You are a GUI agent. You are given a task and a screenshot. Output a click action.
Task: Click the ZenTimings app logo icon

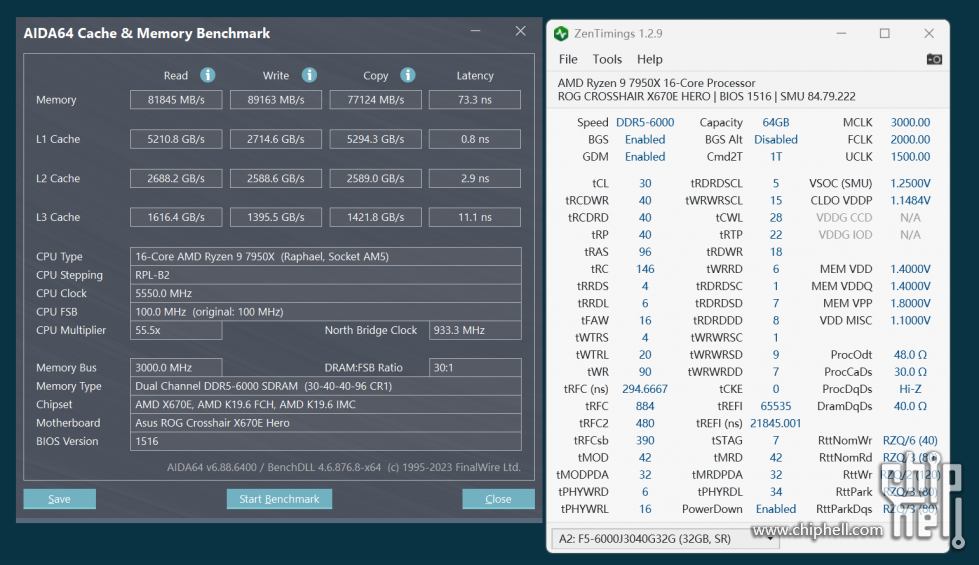coord(561,34)
